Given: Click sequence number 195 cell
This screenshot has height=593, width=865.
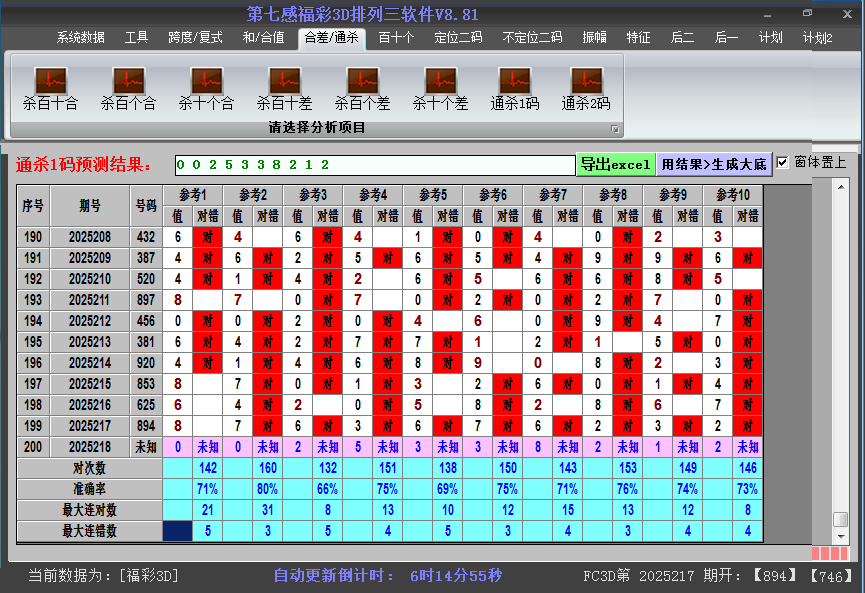Looking at the screenshot, I should tap(33, 342).
